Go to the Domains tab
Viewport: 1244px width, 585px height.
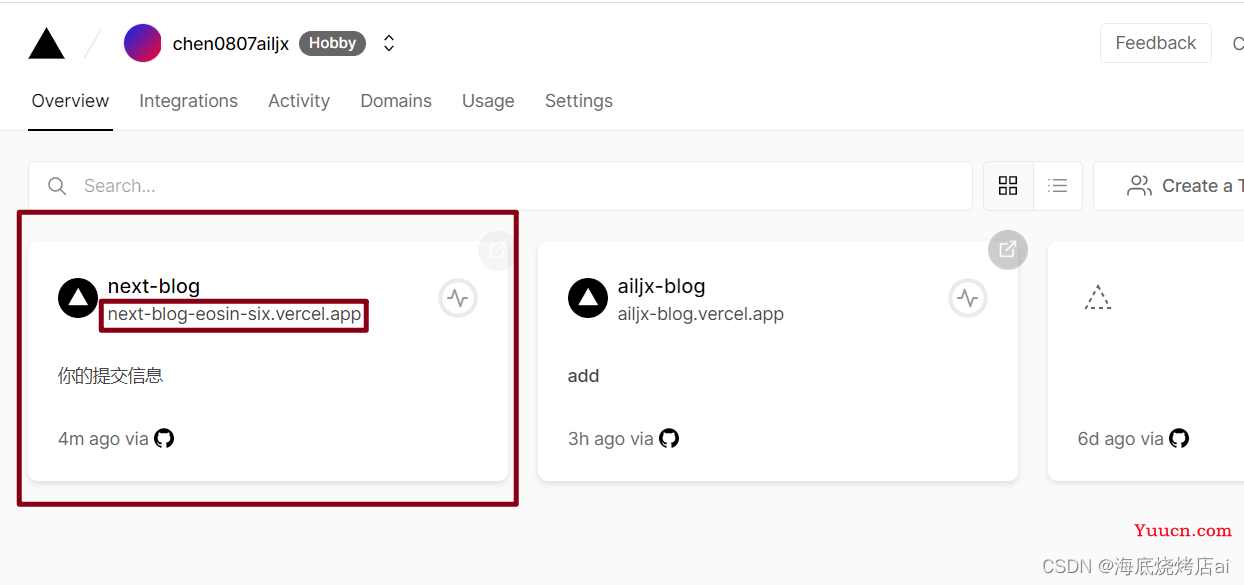[396, 101]
